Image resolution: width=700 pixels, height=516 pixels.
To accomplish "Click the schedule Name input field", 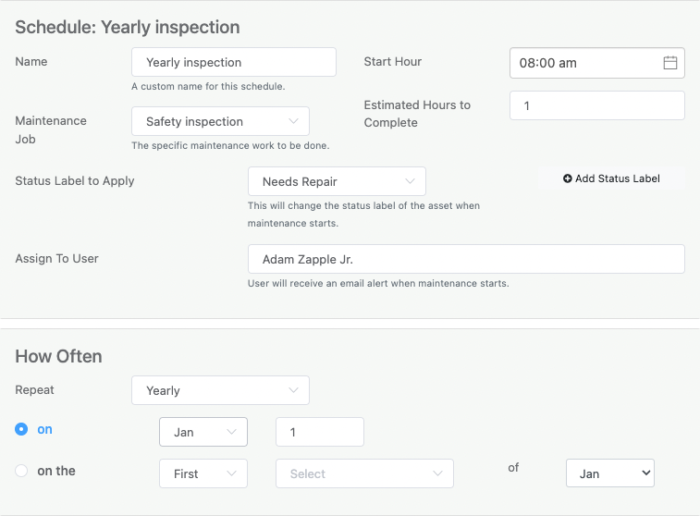I will (x=233, y=63).
